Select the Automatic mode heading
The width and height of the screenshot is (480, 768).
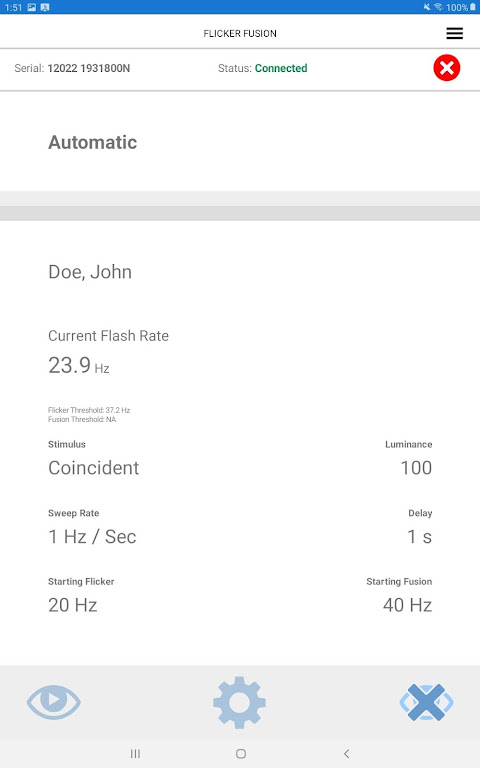pos(93,143)
